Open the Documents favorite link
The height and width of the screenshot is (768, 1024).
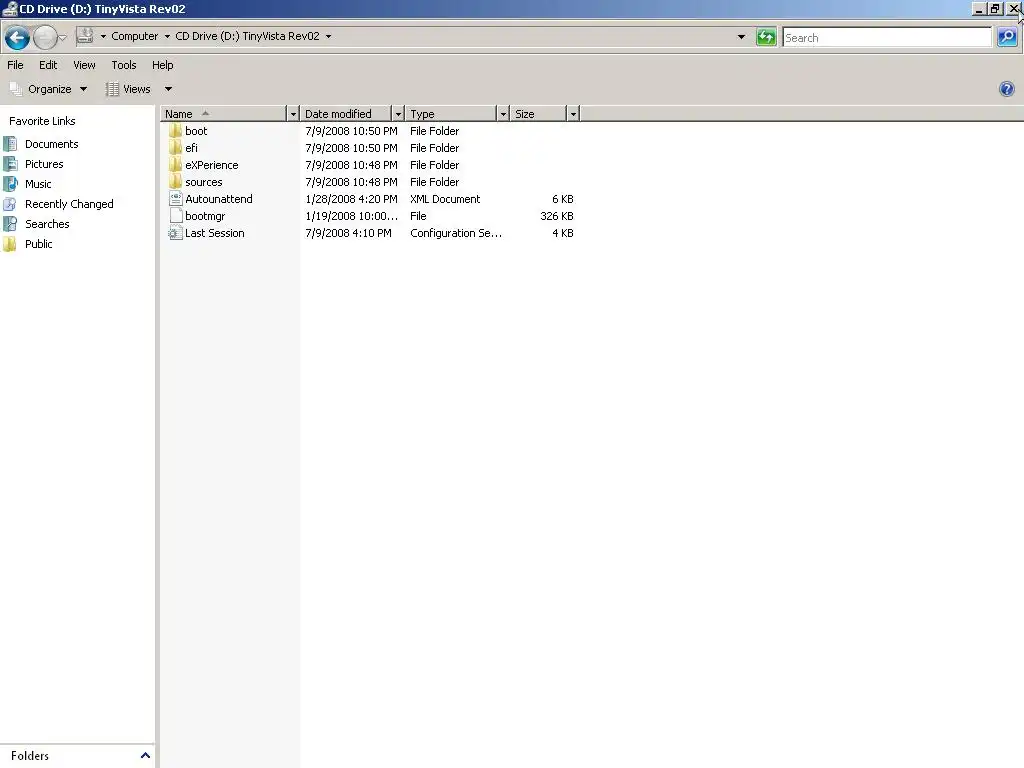(52, 144)
